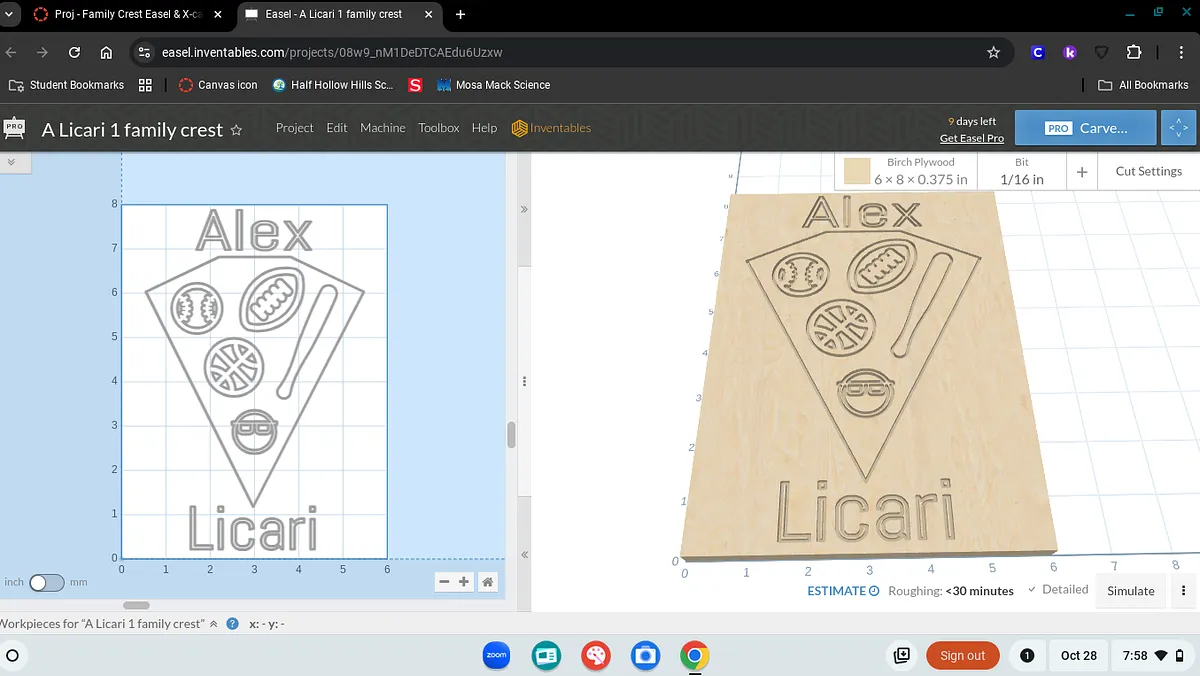The width and height of the screenshot is (1200, 676).
Task: Open Workpieces help question mark icon
Action: (232, 624)
